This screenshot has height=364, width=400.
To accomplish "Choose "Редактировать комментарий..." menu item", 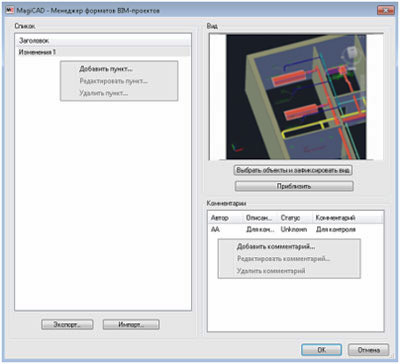I will pyautogui.click(x=283, y=259).
